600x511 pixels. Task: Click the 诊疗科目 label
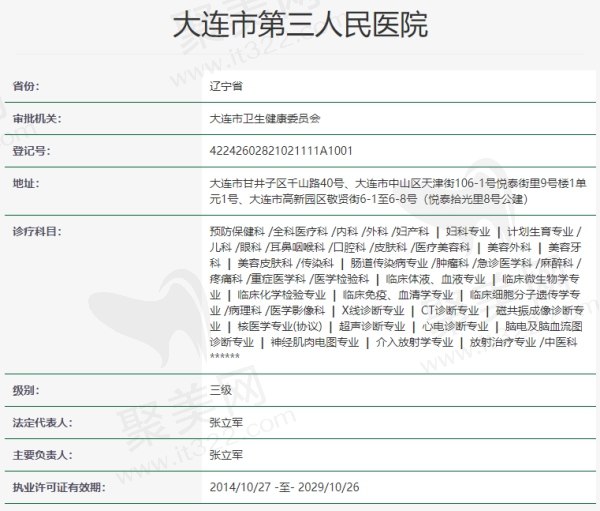[37, 232]
